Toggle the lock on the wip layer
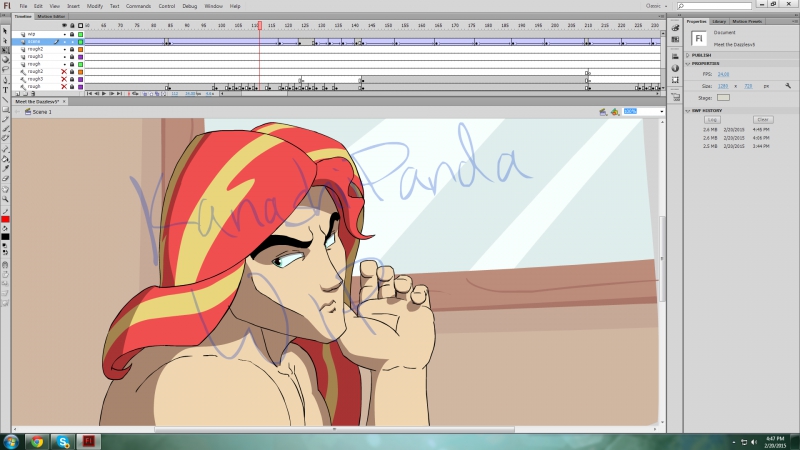This screenshot has width=800, height=450. pyautogui.click(x=72, y=34)
